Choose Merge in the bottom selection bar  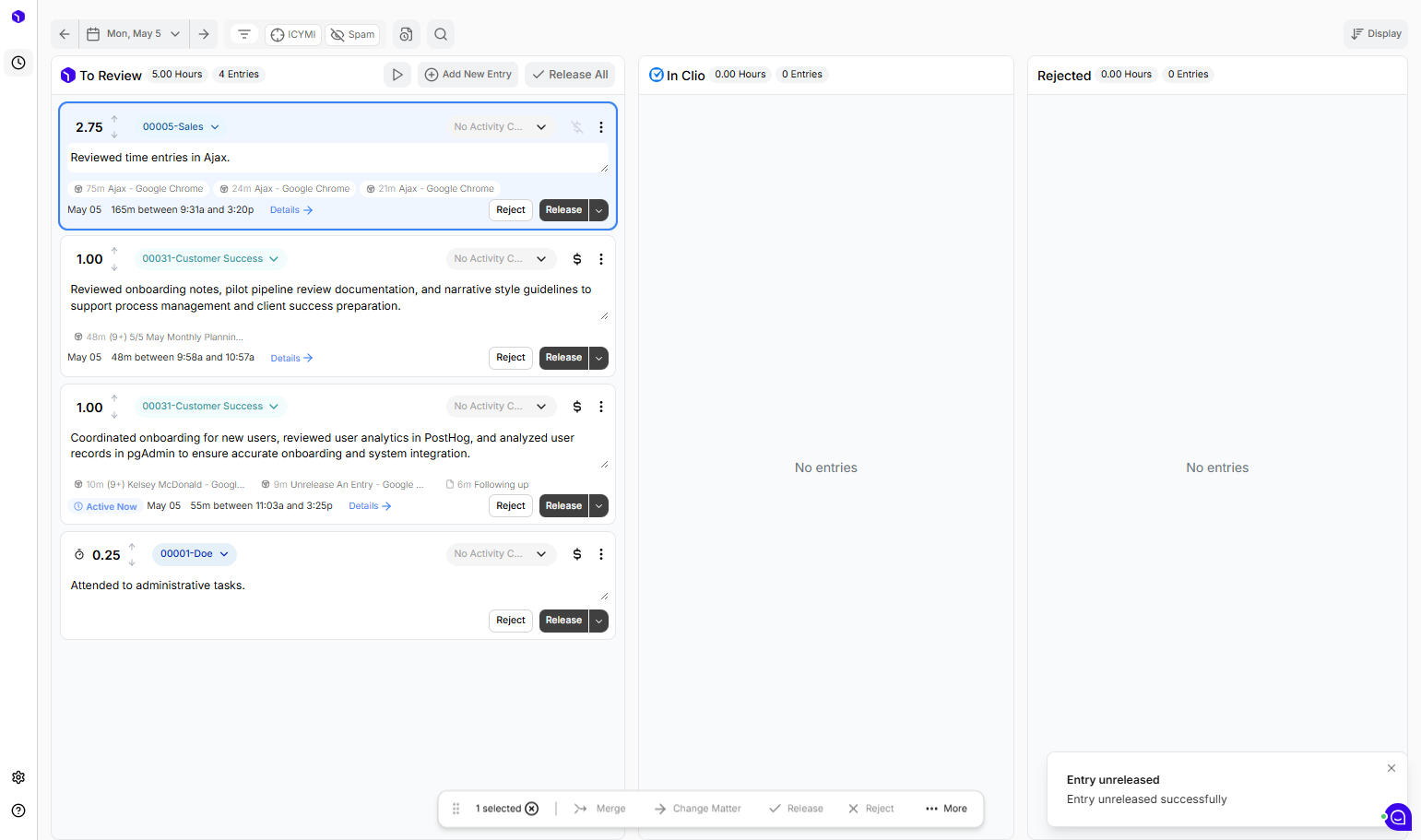point(599,809)
